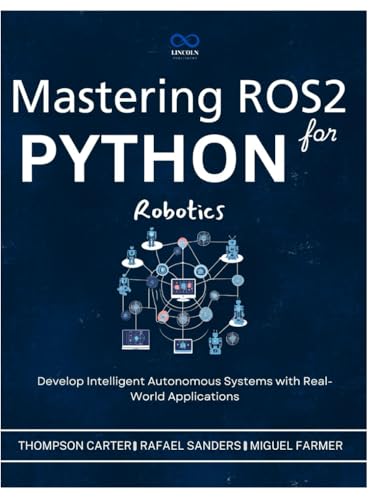This screenshot has width=375, height=500.
Task: Click author name "MIGUEL FARMER"
Action: point(296,446)
